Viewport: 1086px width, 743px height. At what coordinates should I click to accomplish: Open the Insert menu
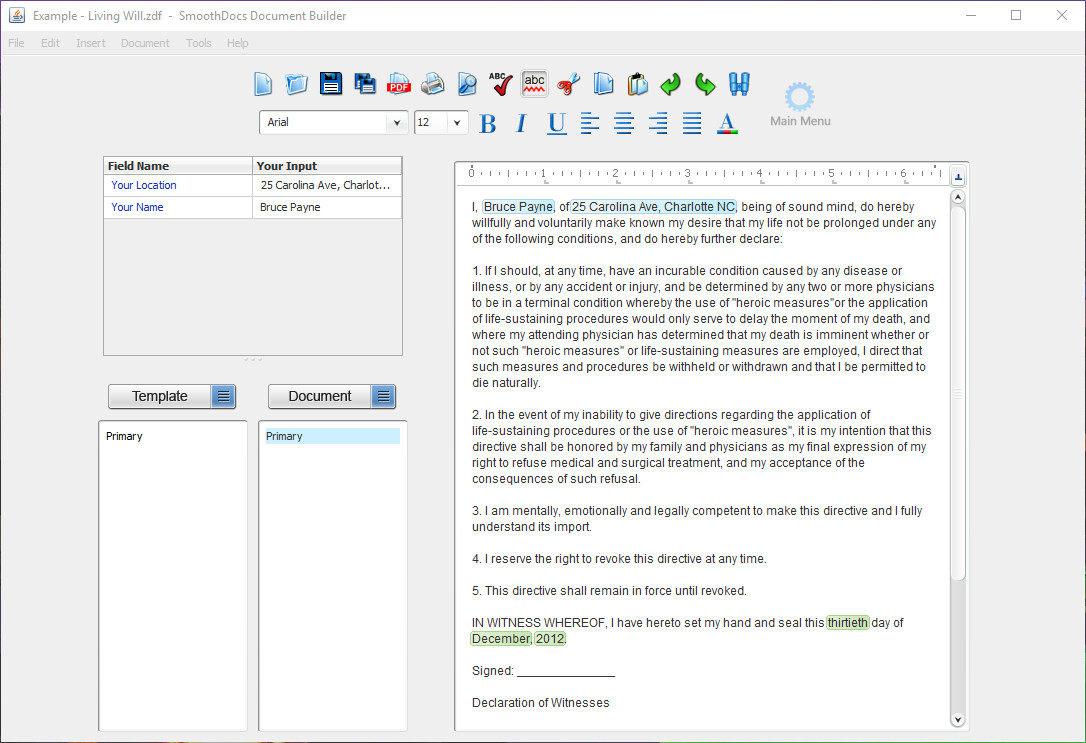coord(91,43)
